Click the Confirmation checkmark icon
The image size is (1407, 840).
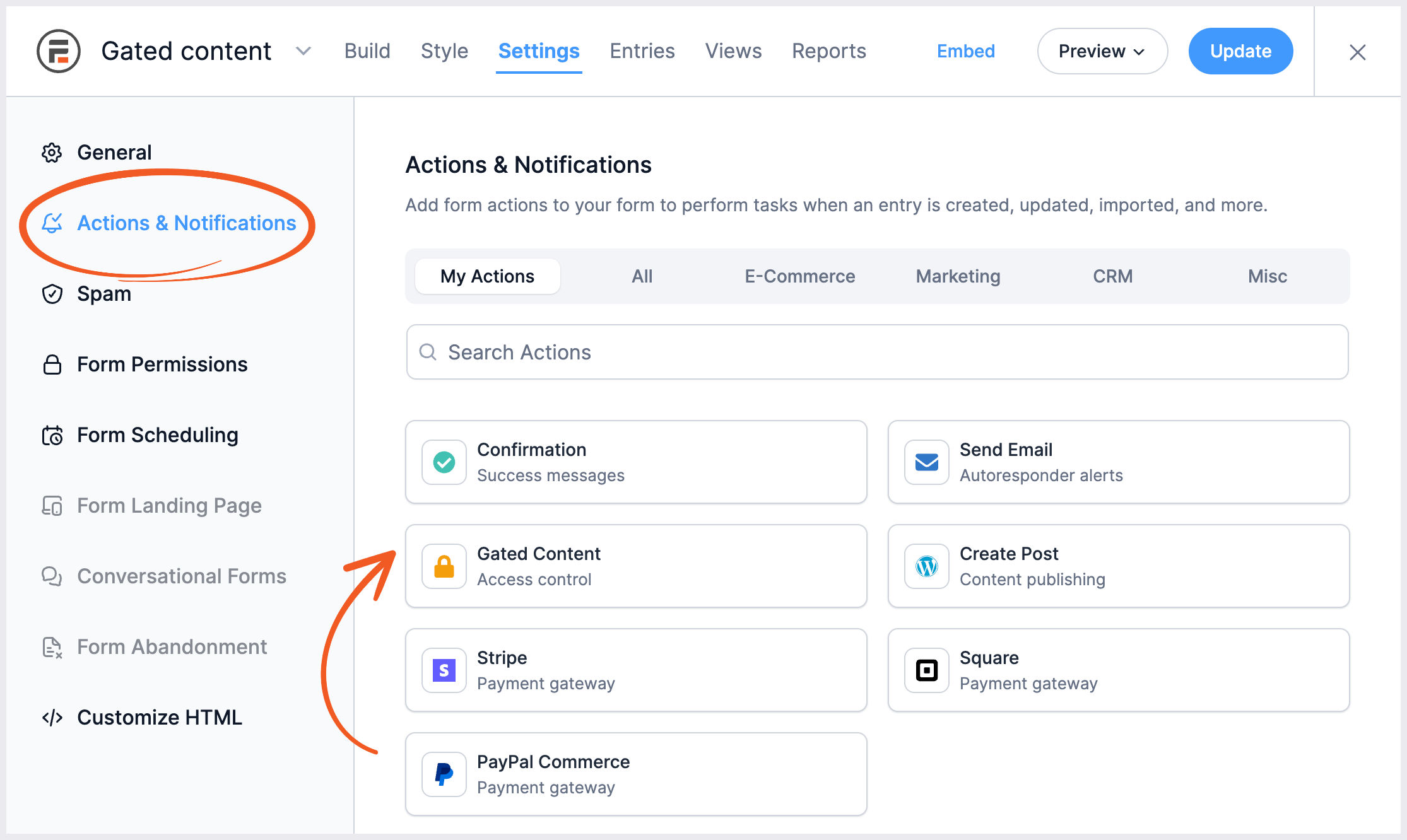pyautogui.click(x=444, y=462)
